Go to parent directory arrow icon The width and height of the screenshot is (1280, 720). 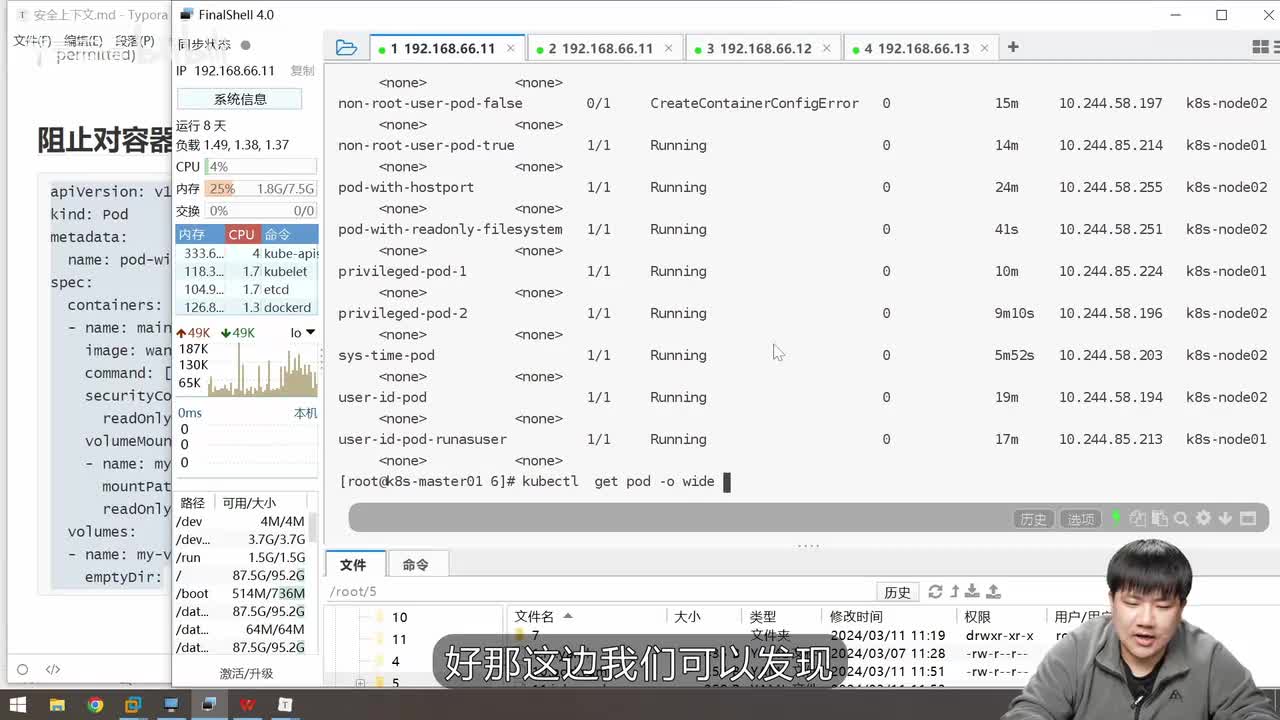tap(955, 592)
